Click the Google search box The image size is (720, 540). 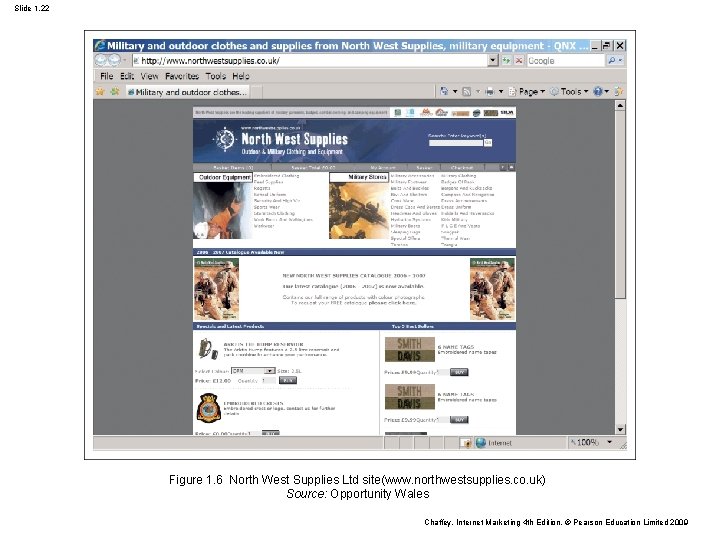click(565, 61)
